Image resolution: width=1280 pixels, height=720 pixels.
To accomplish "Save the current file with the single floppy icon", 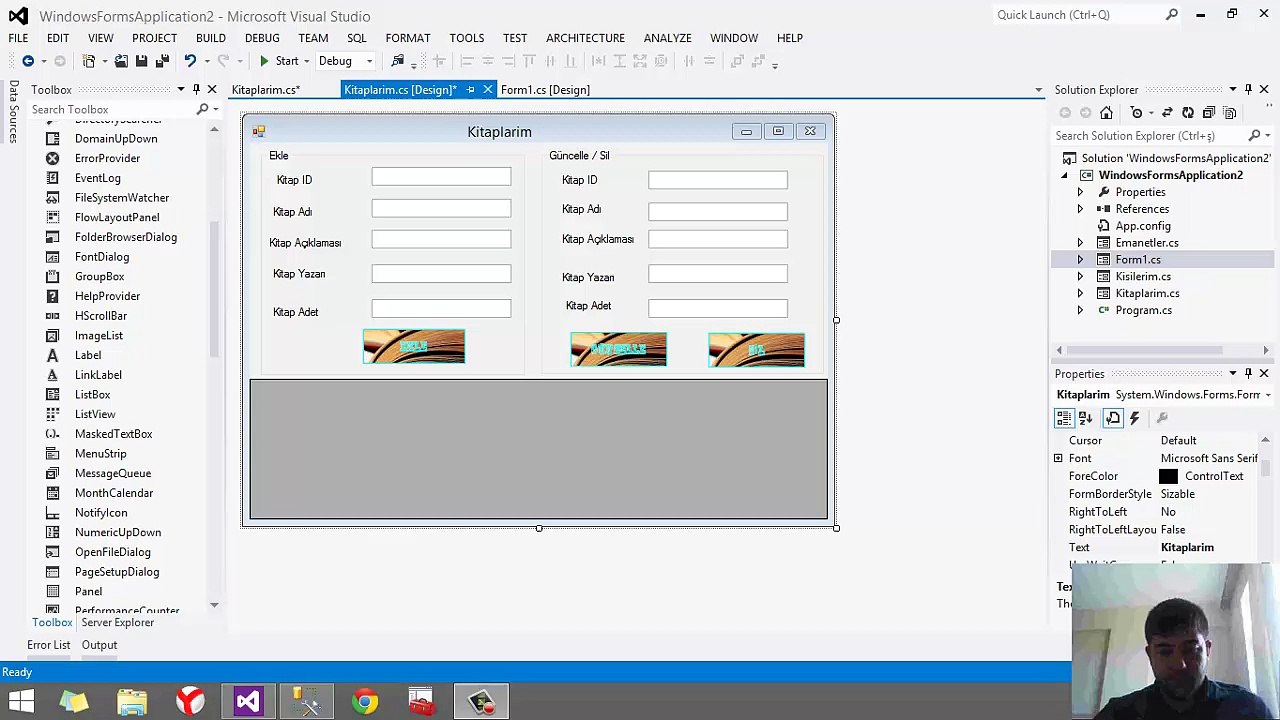I will tap(142, 61).
